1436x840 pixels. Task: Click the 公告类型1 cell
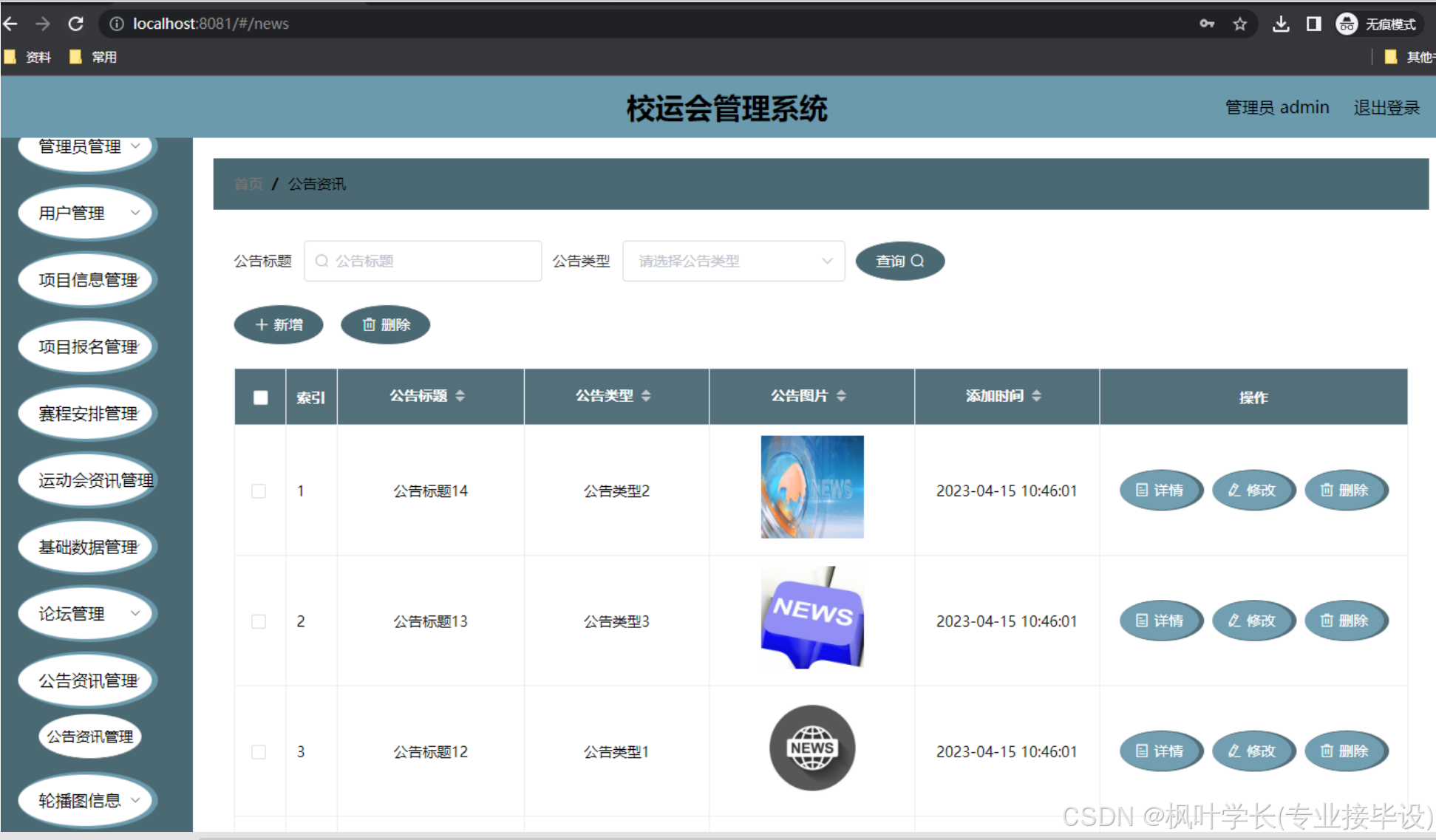point(616,752)
